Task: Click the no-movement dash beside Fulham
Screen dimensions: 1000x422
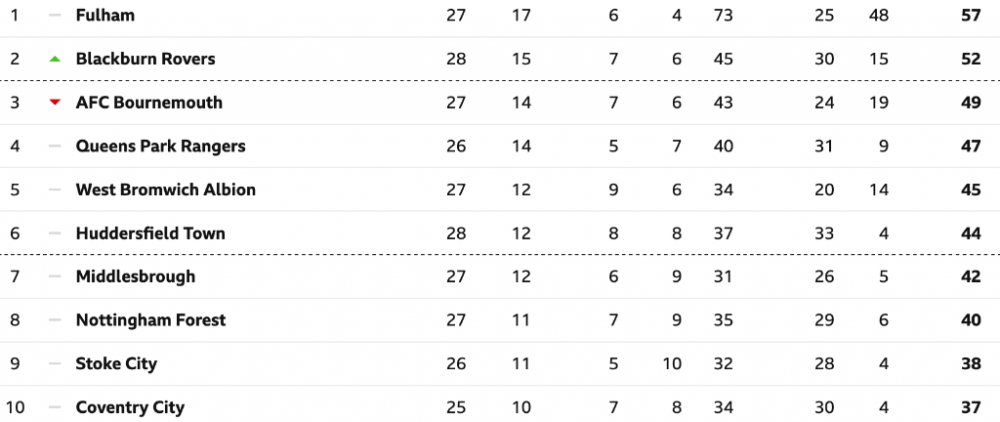Action: tap(55, 16)
